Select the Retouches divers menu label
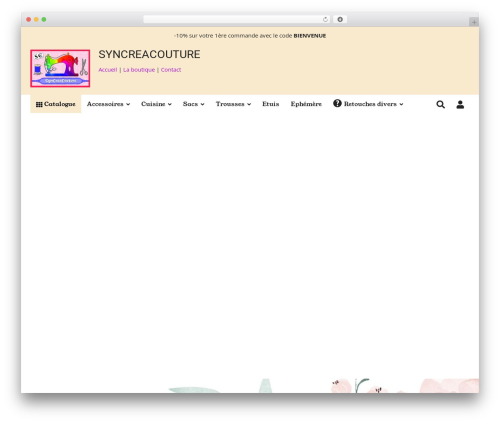Viewport: 500px width, 423px height. (370, 104)
